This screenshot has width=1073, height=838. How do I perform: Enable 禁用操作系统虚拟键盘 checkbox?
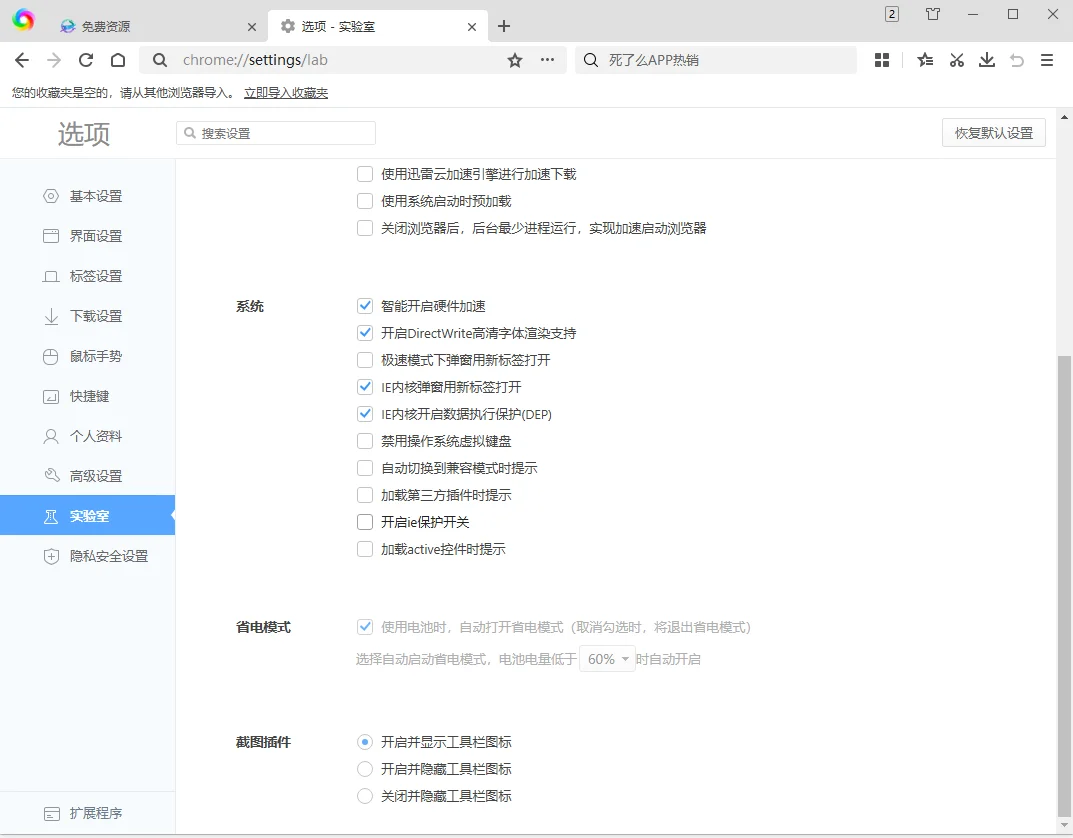point(365,441)
